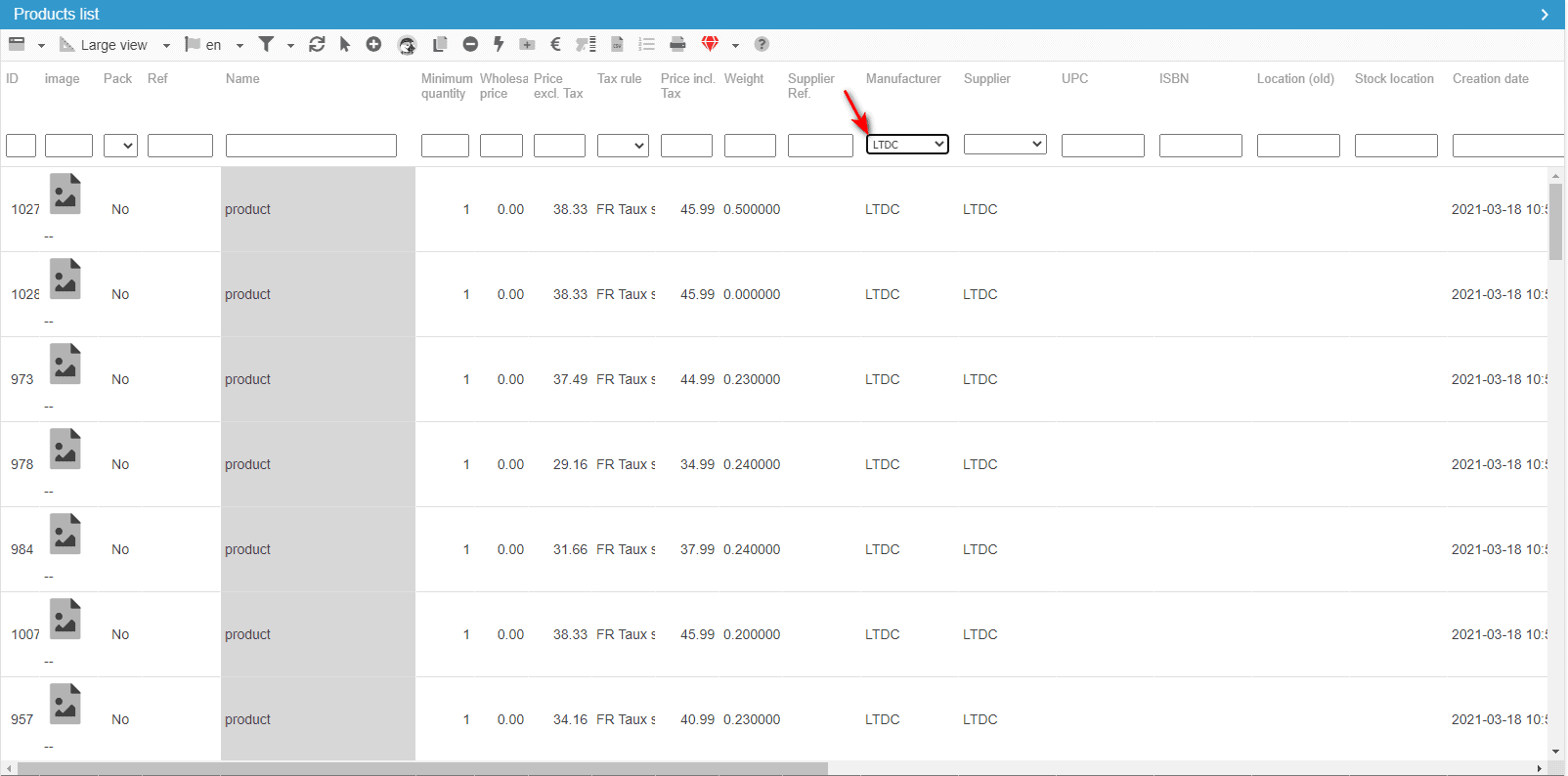
Task: Click the euro price icon
Action: click(x=555, y=44)
